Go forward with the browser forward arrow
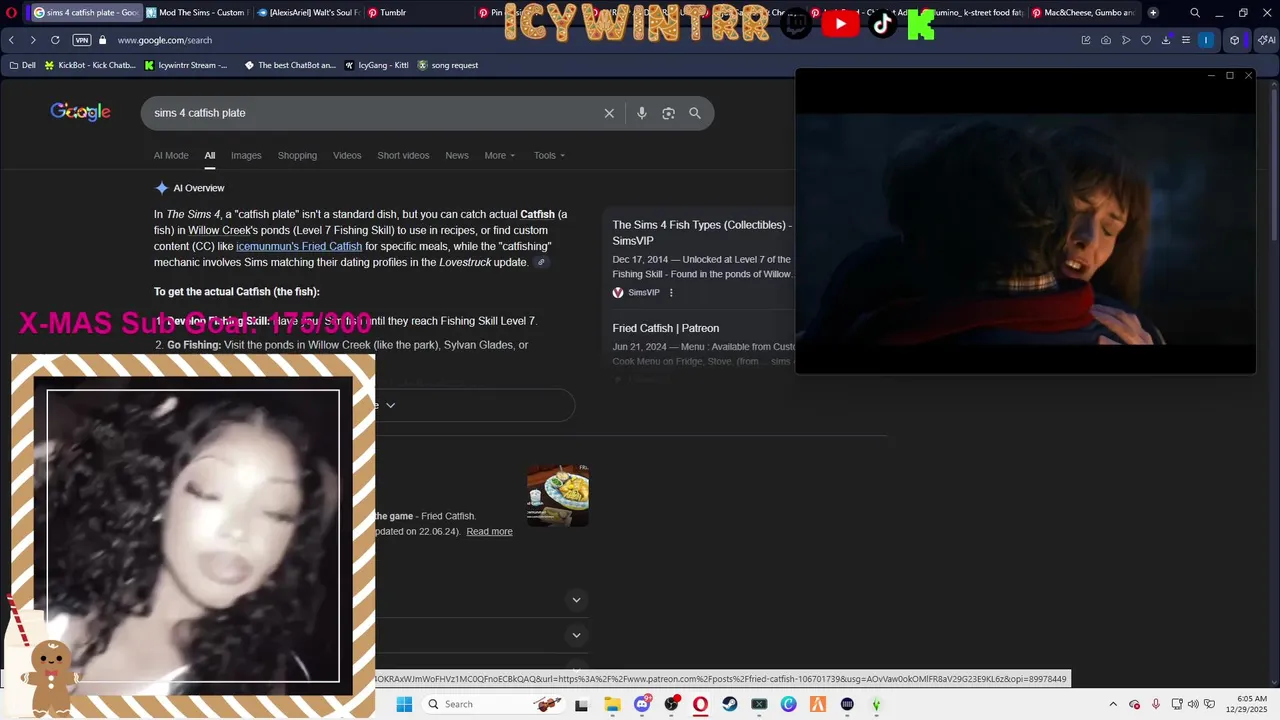 coord(33,40)
